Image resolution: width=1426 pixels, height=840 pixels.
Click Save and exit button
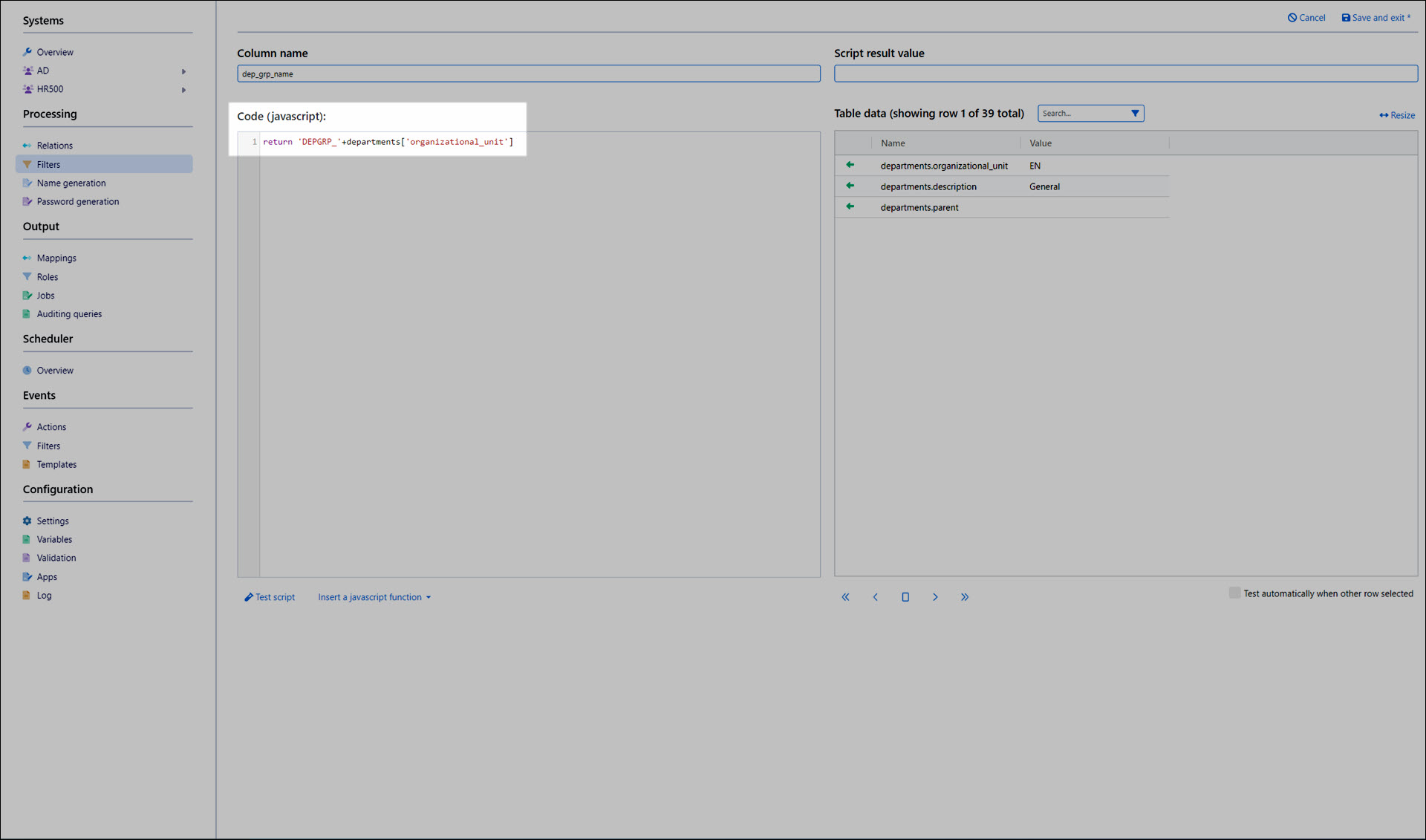tap(1376, 18)
